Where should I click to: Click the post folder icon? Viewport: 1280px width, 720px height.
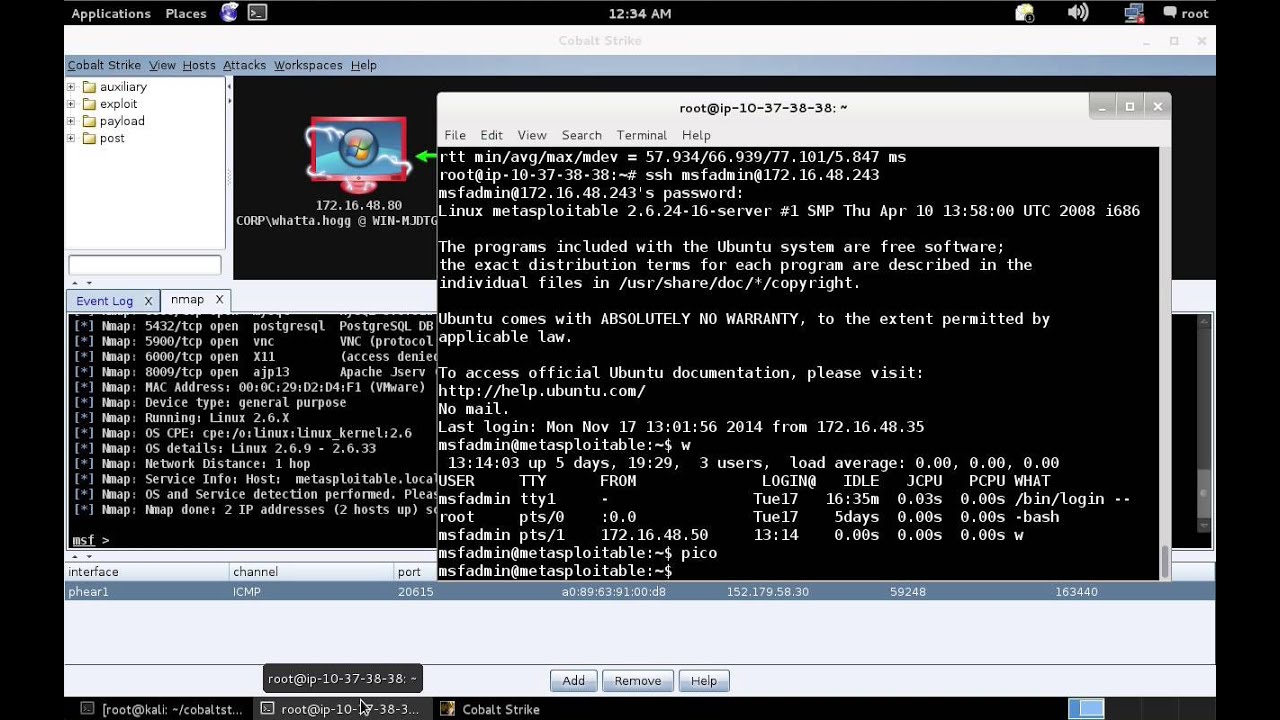(x=89, y=138)
